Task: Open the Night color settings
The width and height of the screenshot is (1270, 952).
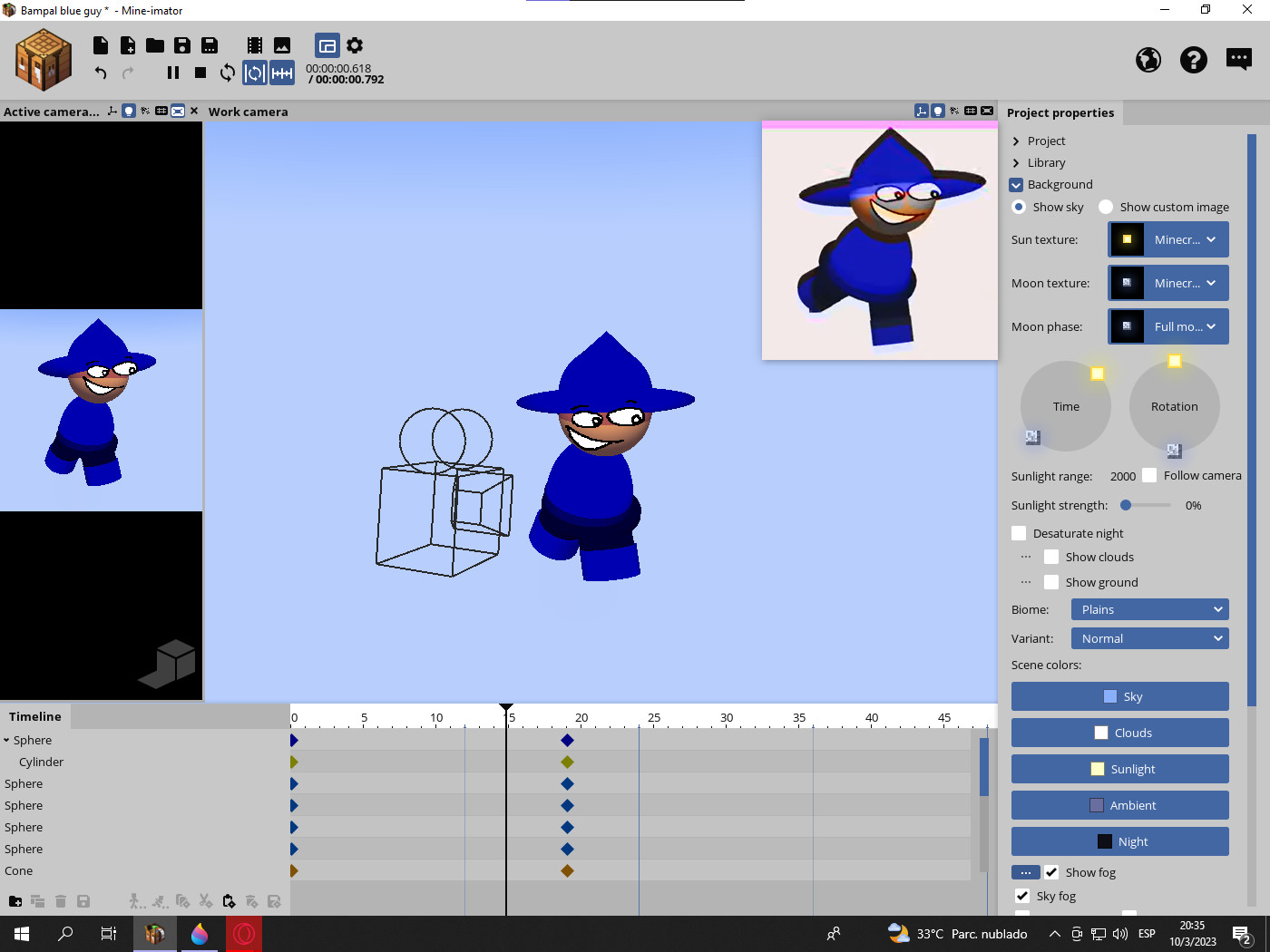Action: (x=1119, y=840)
